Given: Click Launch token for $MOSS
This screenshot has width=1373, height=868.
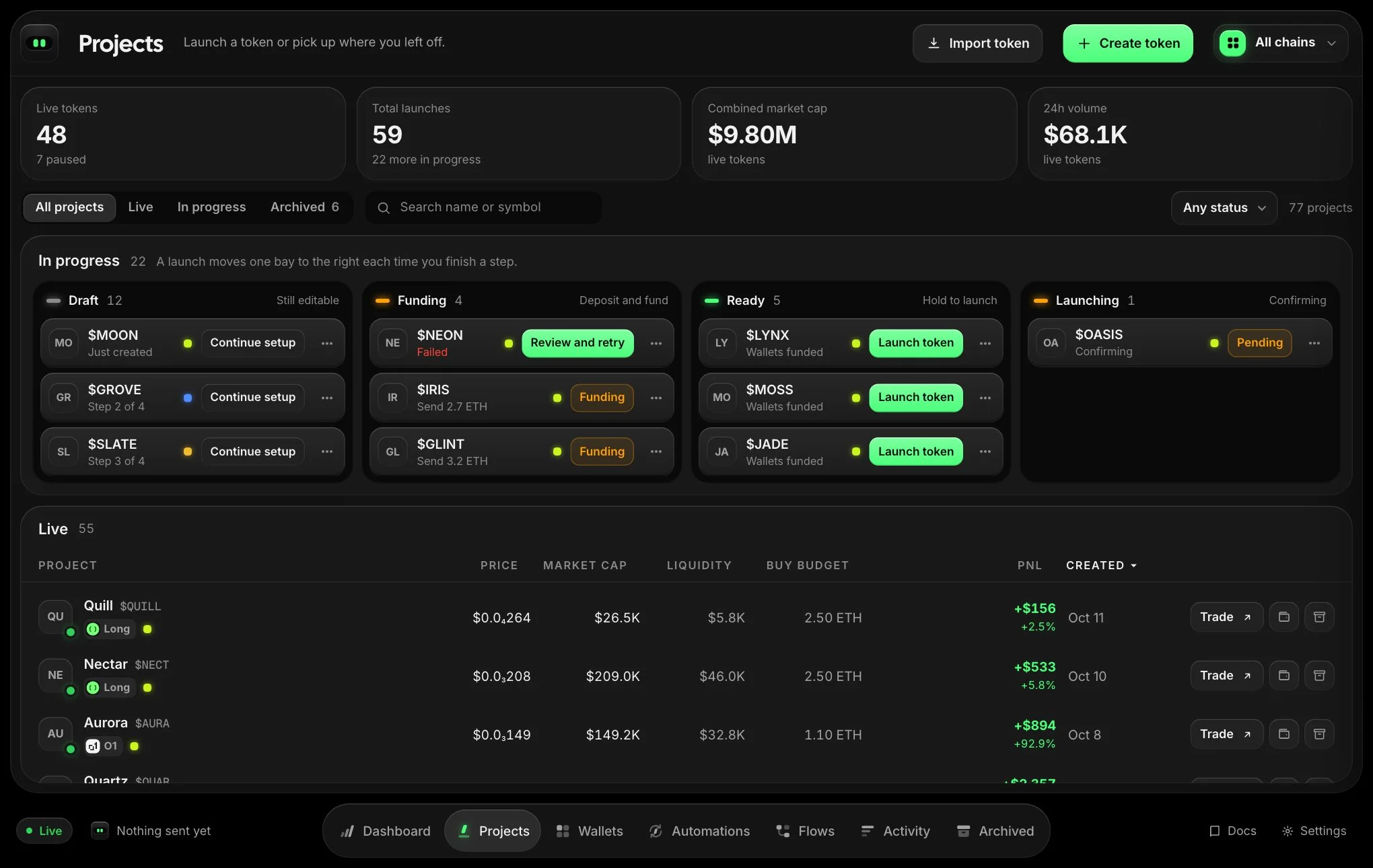Looking at the screenshot, I should tap(915, 398).
